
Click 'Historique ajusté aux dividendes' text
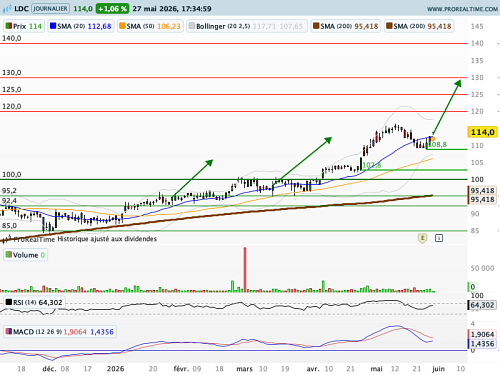(107, 239)
